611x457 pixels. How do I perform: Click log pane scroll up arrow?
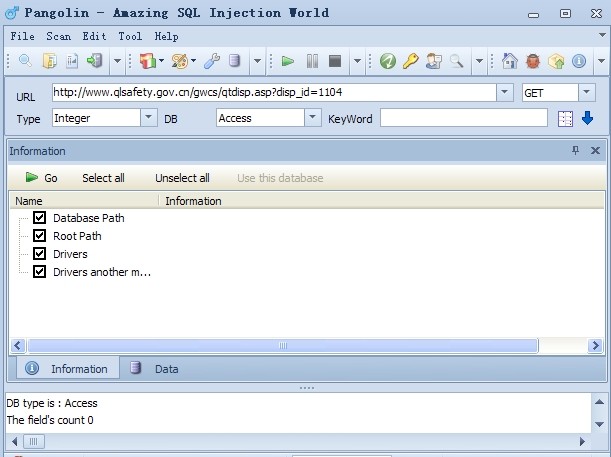pos(600,401)
